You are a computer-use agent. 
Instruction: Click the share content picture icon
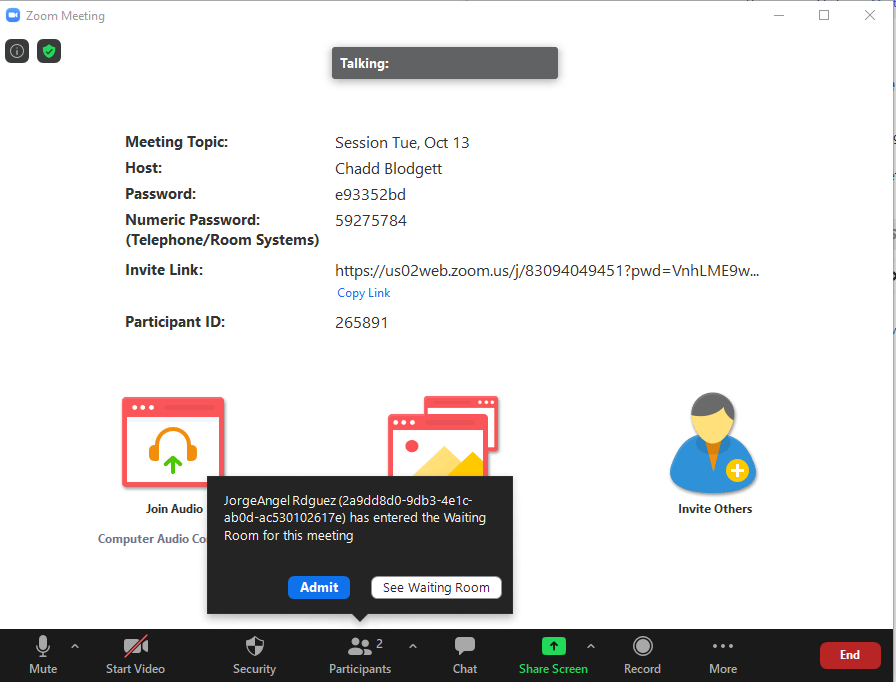click(x=443, y=436)
